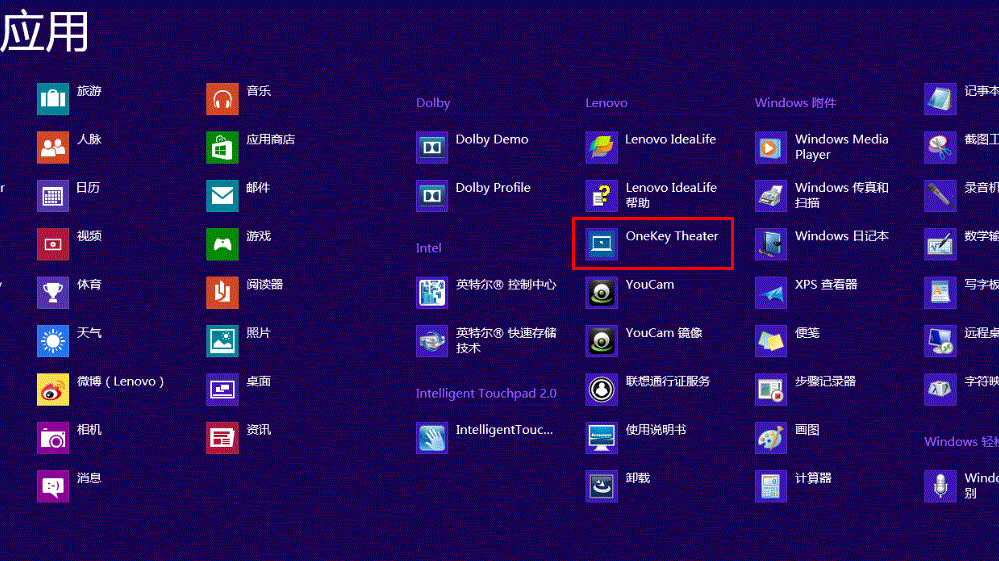Open the Windows 日记本 journal icon
This screenshot has height=561, width=999.
coord(771,244)
